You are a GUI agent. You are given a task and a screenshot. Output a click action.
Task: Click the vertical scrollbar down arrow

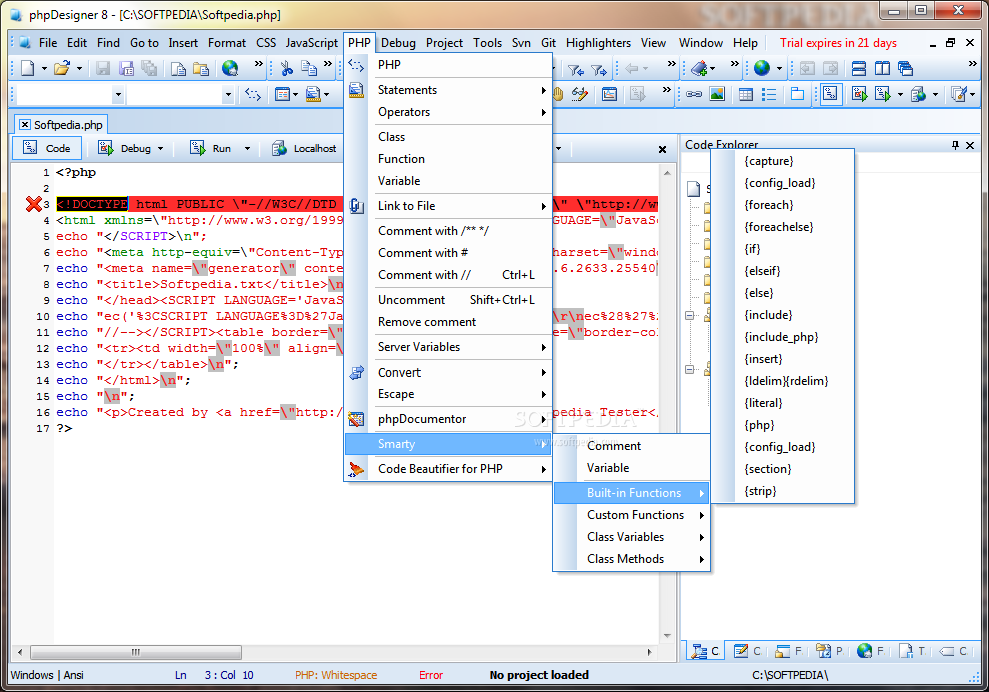pos(667,636)
